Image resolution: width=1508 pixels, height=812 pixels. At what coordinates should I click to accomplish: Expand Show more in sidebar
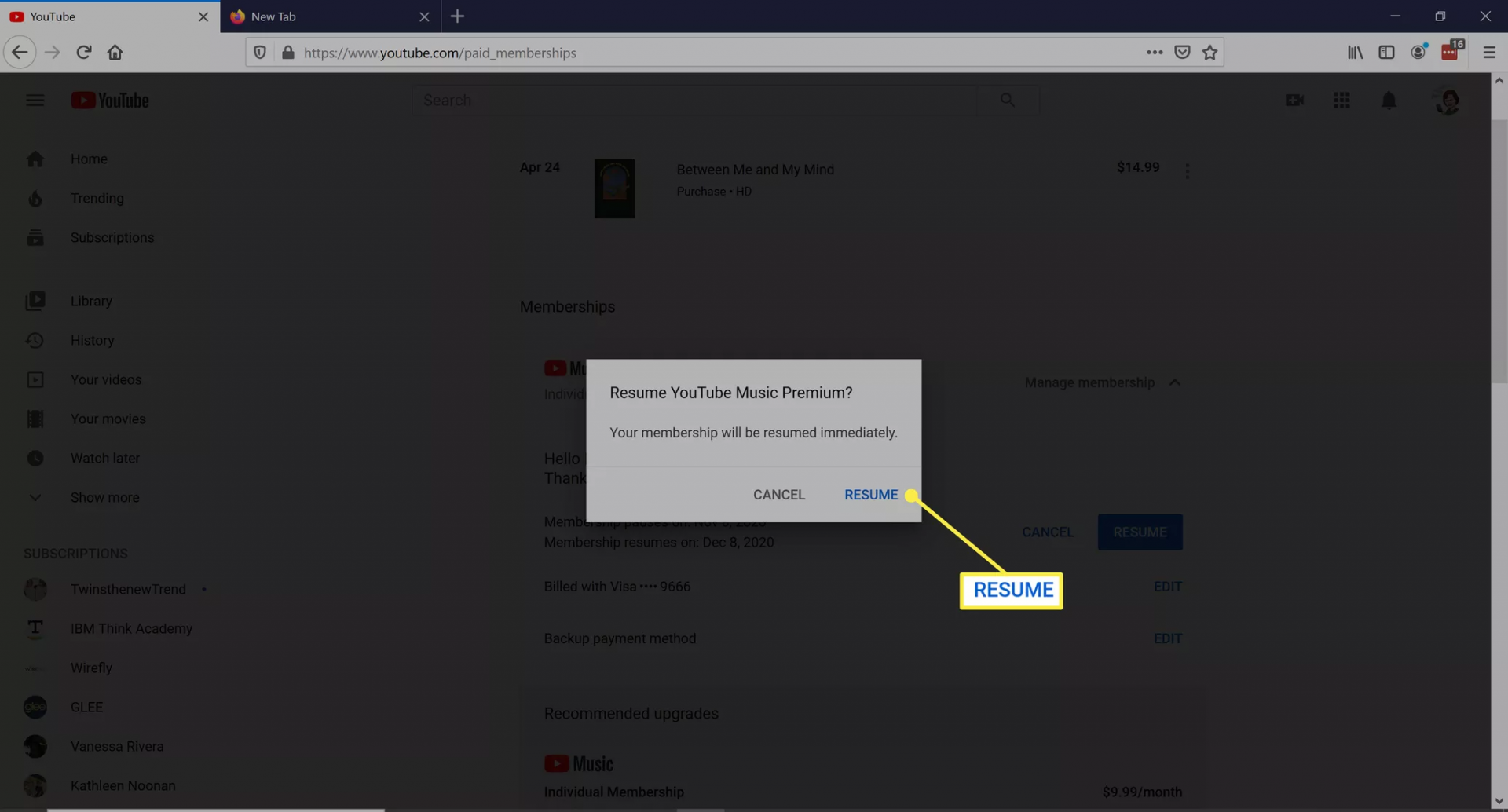tap(104, 497)
